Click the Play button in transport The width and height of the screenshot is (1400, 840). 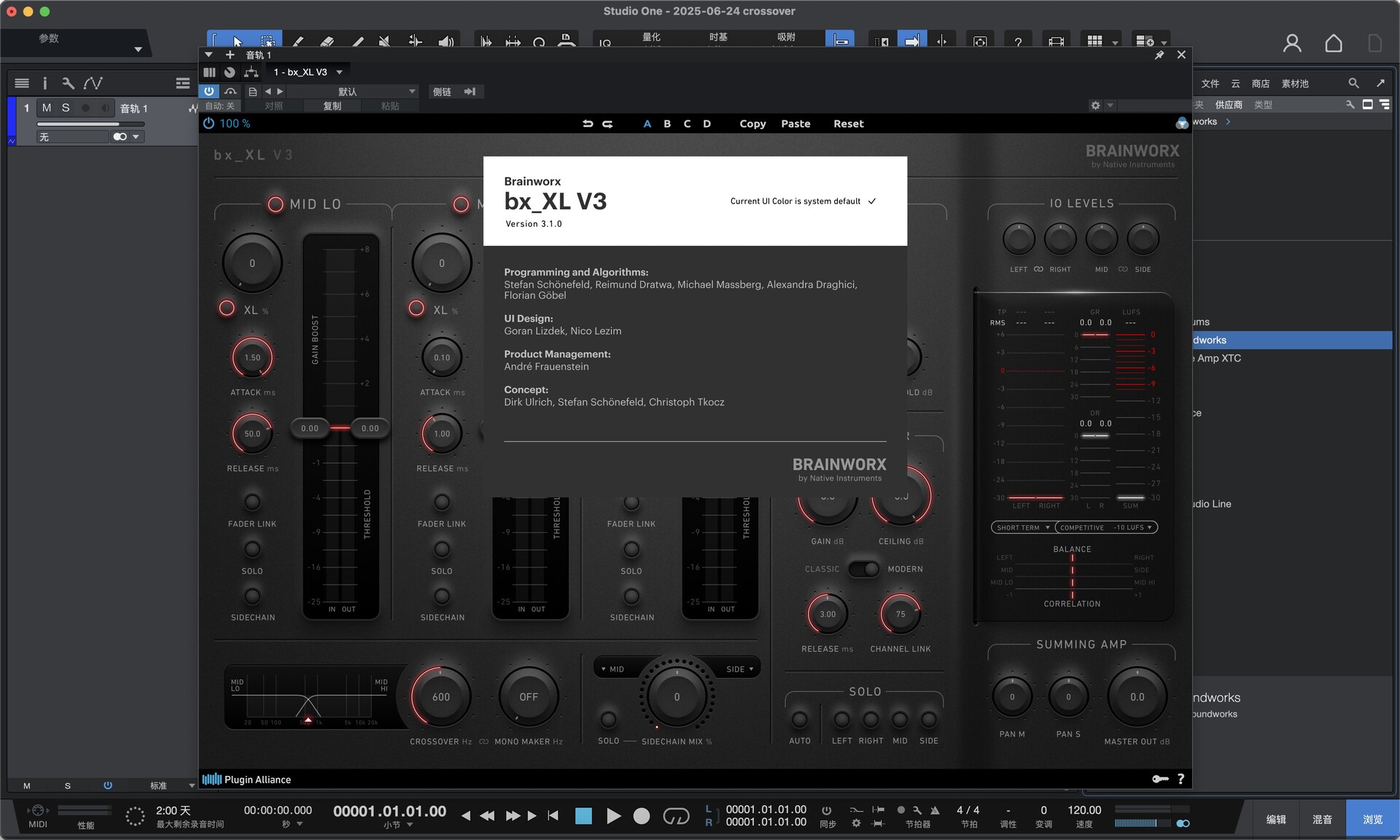click(x=613, y=816)
